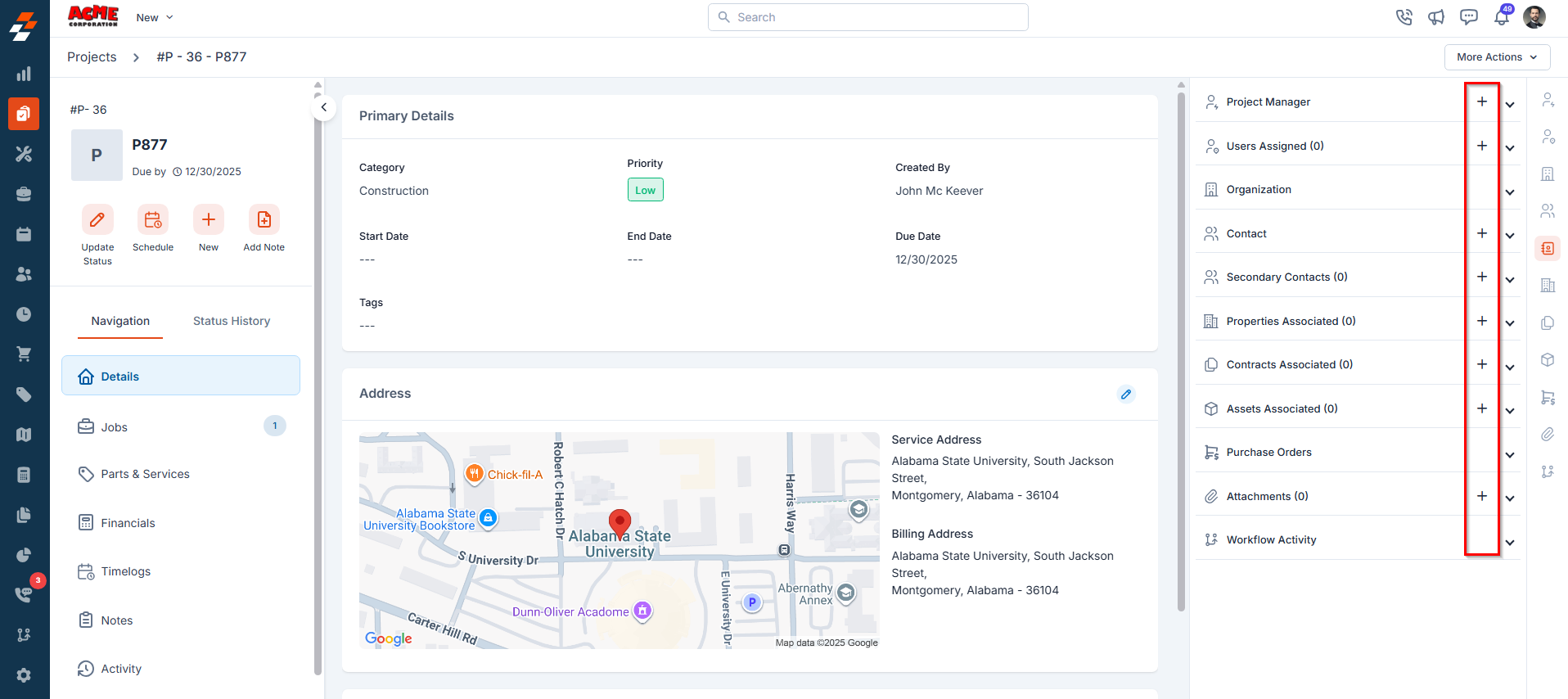Expand the Organization section
The image size is (1568, 699).
tap(1510, 192)
